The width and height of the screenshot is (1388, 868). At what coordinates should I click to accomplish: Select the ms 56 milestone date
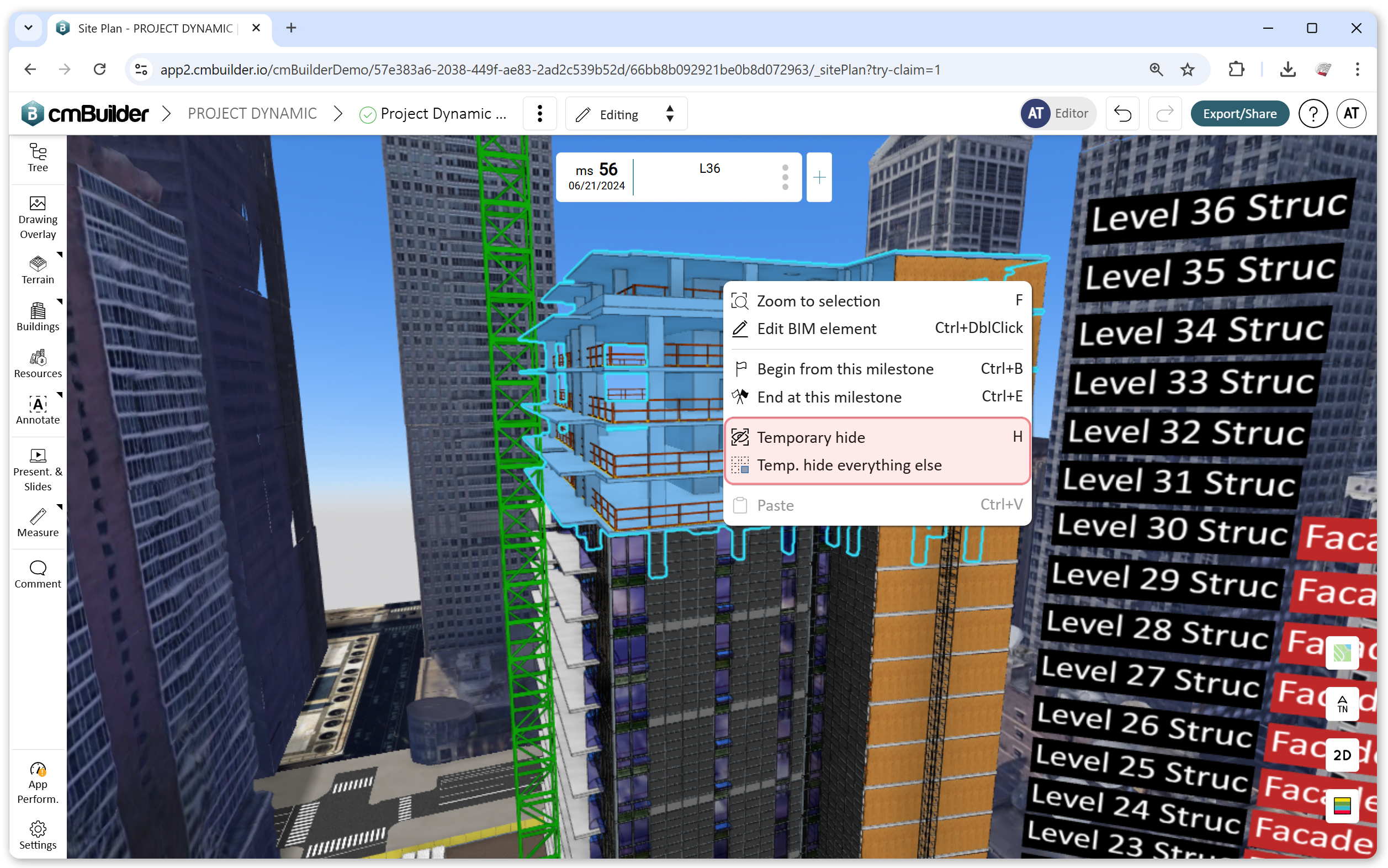coord(596,177)
